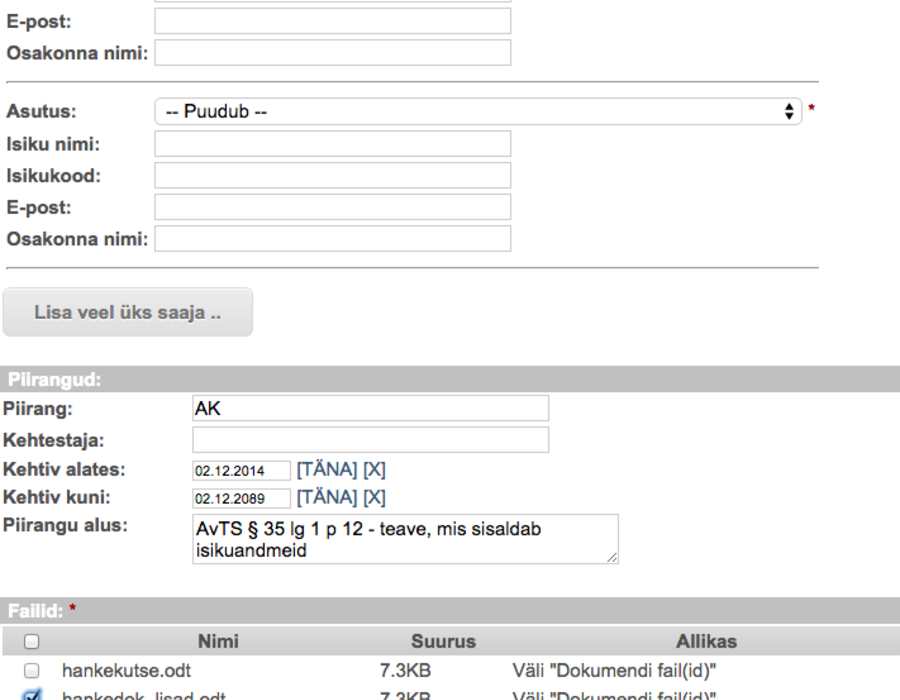Check the hankekutse.odt file checkbox
The width and height of the screenshot is (900, 700).
[x=32, y=670]
